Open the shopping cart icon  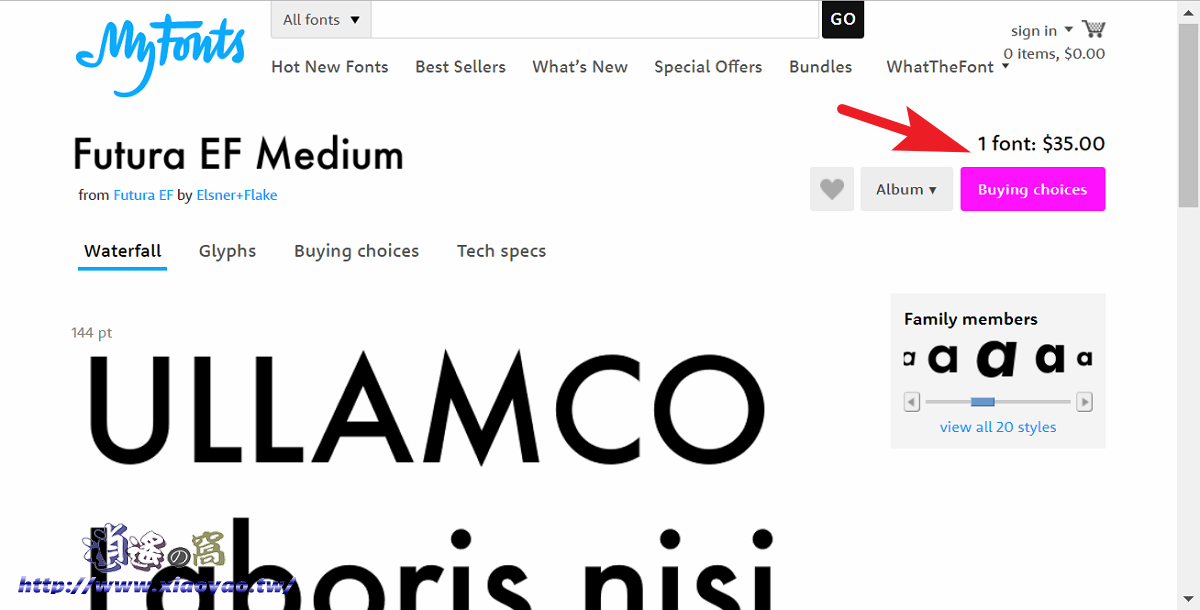(1092, 29)
